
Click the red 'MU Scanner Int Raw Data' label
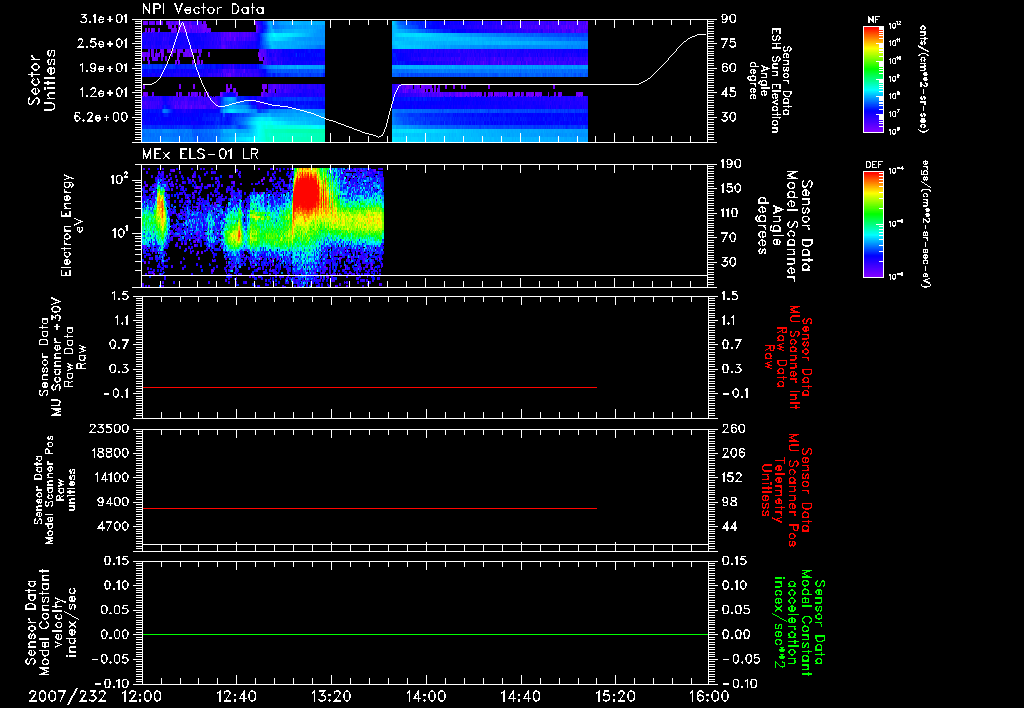(788, 357)
